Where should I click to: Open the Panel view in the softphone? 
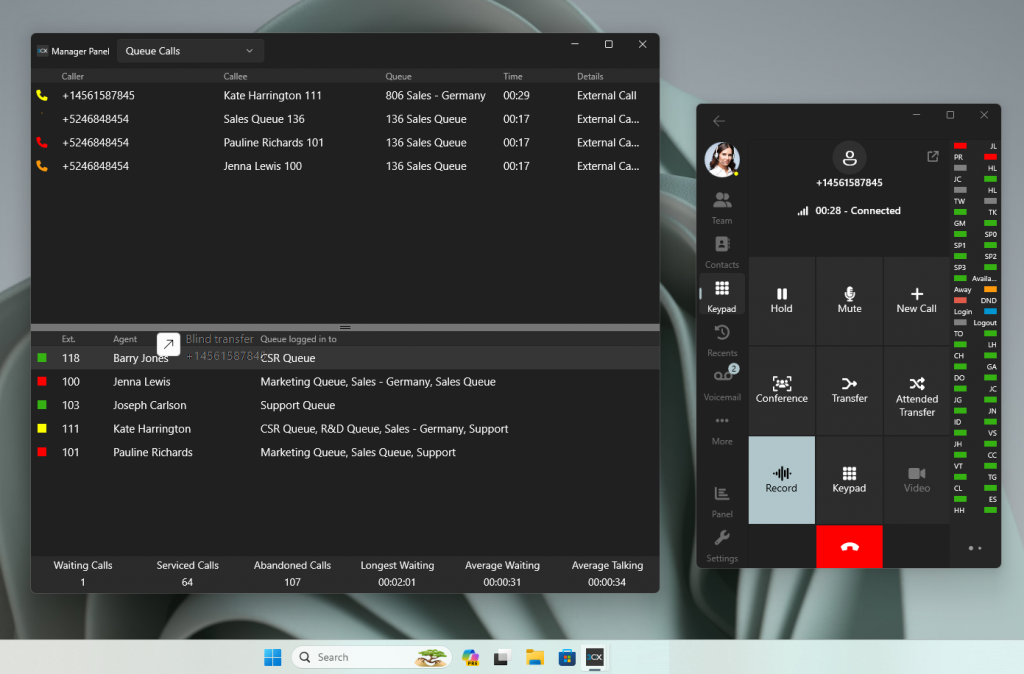(x=722, y=502)
